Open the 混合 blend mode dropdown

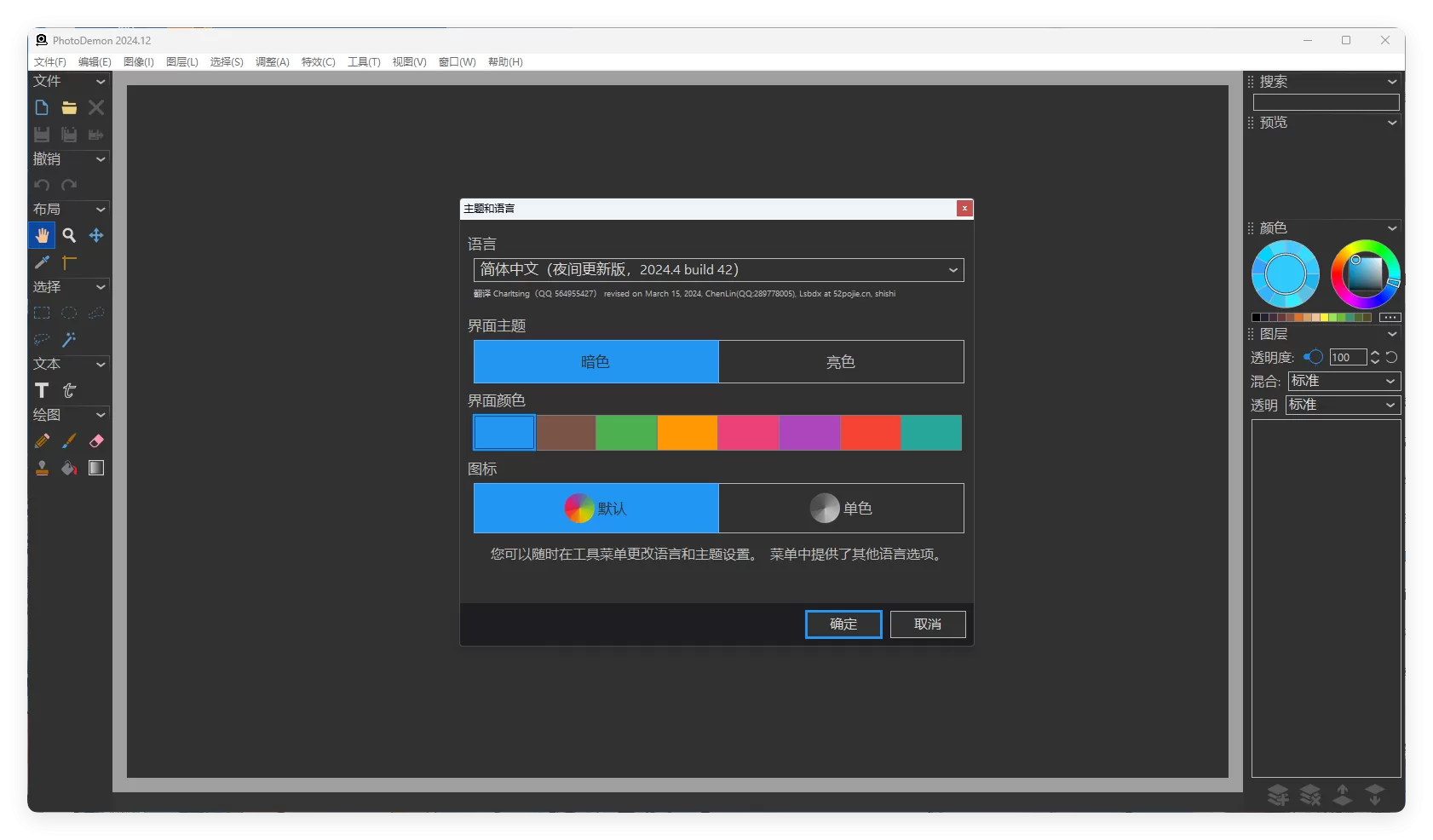pos(1342,381)
